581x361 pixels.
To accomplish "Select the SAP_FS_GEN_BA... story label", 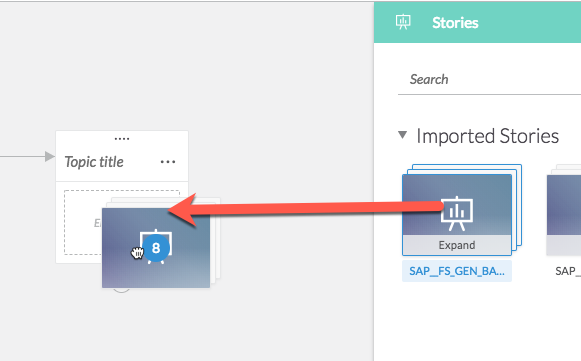I will (457, 271).
